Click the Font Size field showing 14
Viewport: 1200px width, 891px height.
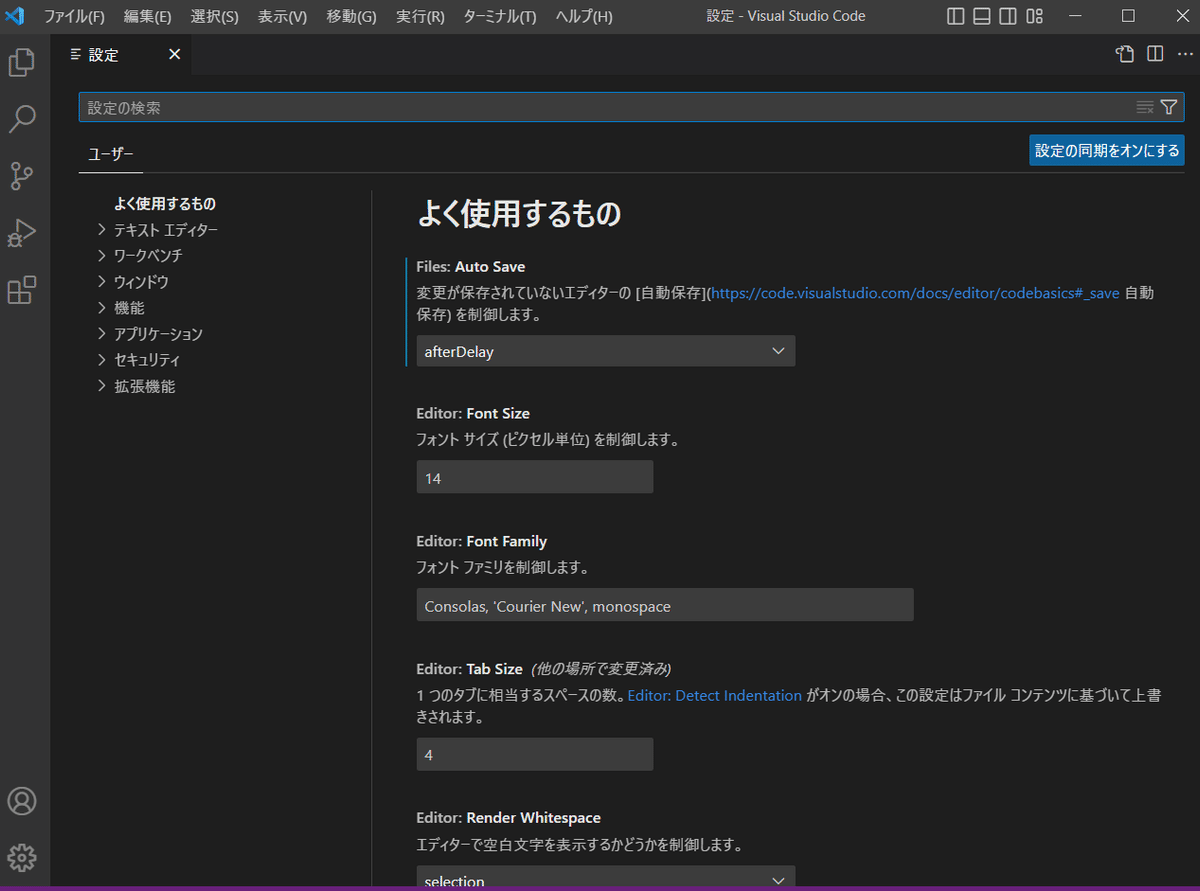tap(535, 477)
